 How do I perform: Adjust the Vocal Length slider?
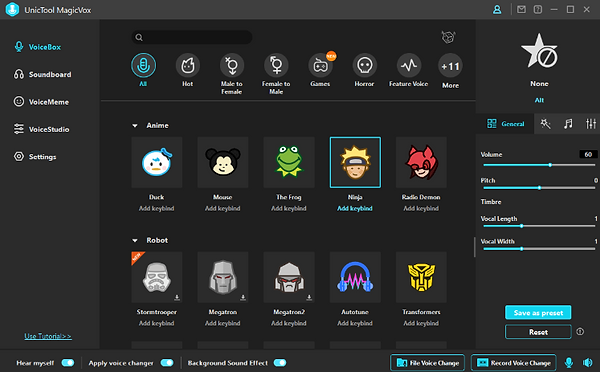click(539, 226)
